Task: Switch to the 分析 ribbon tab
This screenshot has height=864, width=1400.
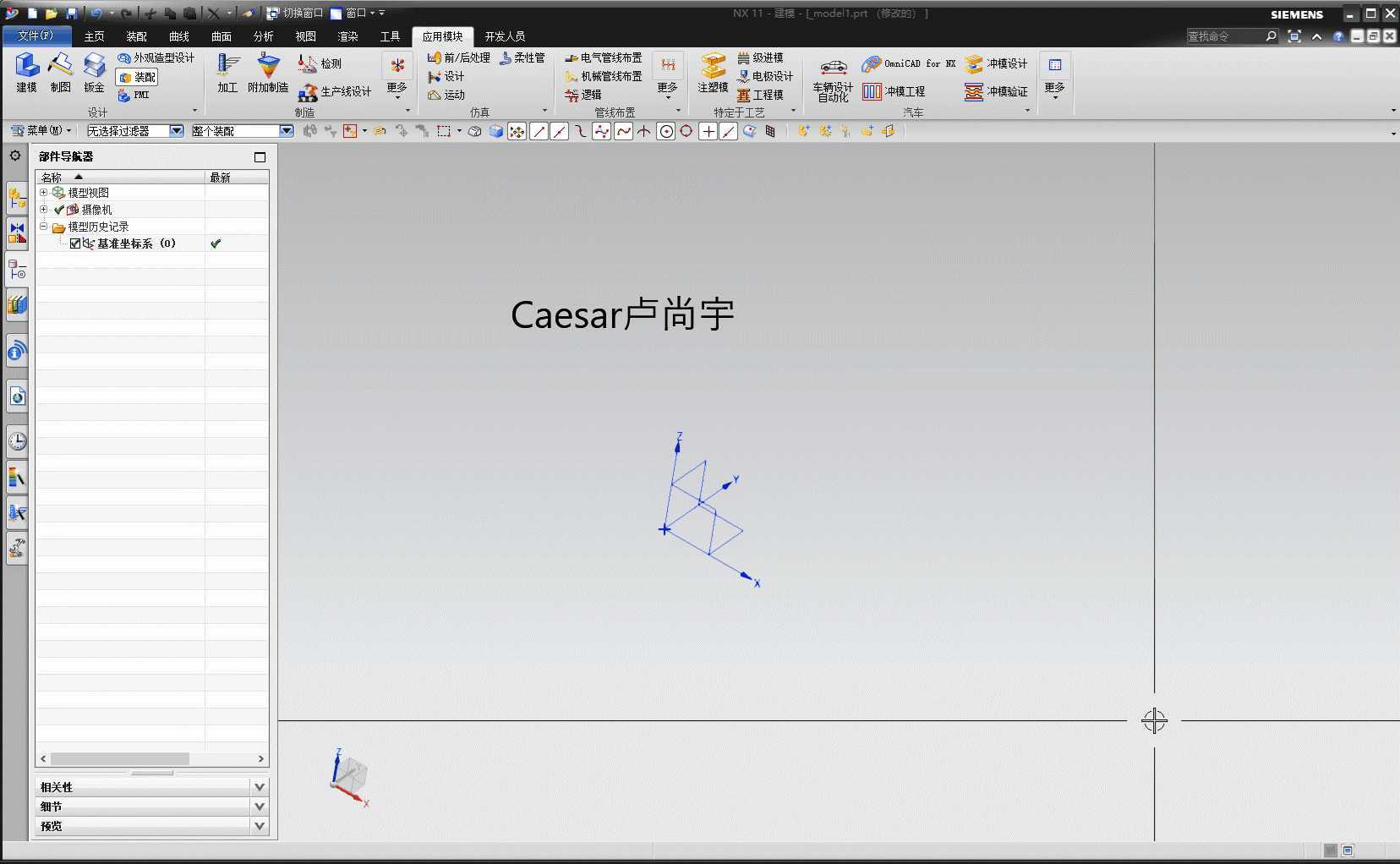Action: click(x=263, y=36)
